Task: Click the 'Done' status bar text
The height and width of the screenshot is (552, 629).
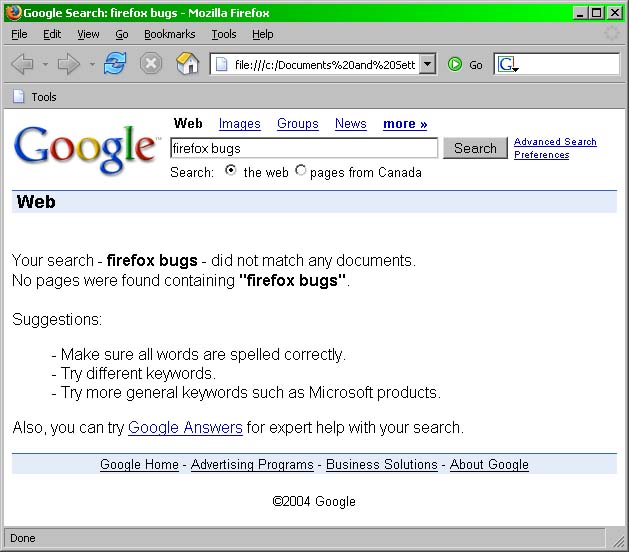Action: point(23,538)
